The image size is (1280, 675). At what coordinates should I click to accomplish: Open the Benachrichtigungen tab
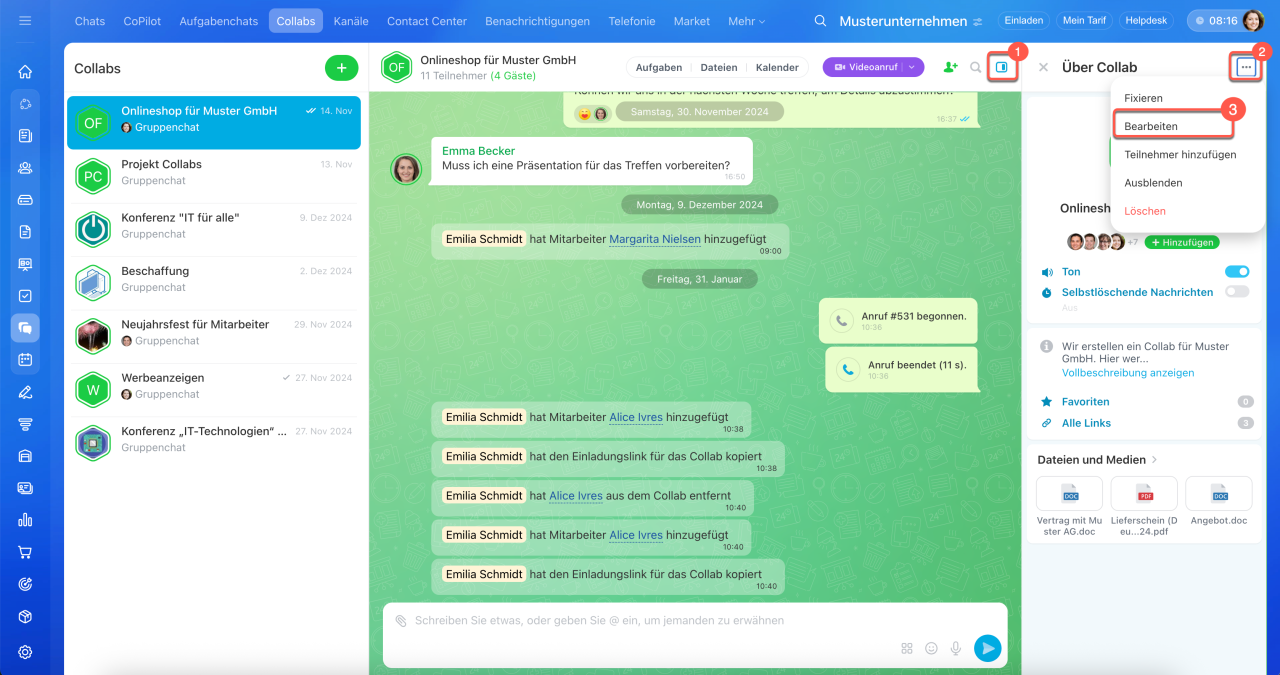click(537, 21)
